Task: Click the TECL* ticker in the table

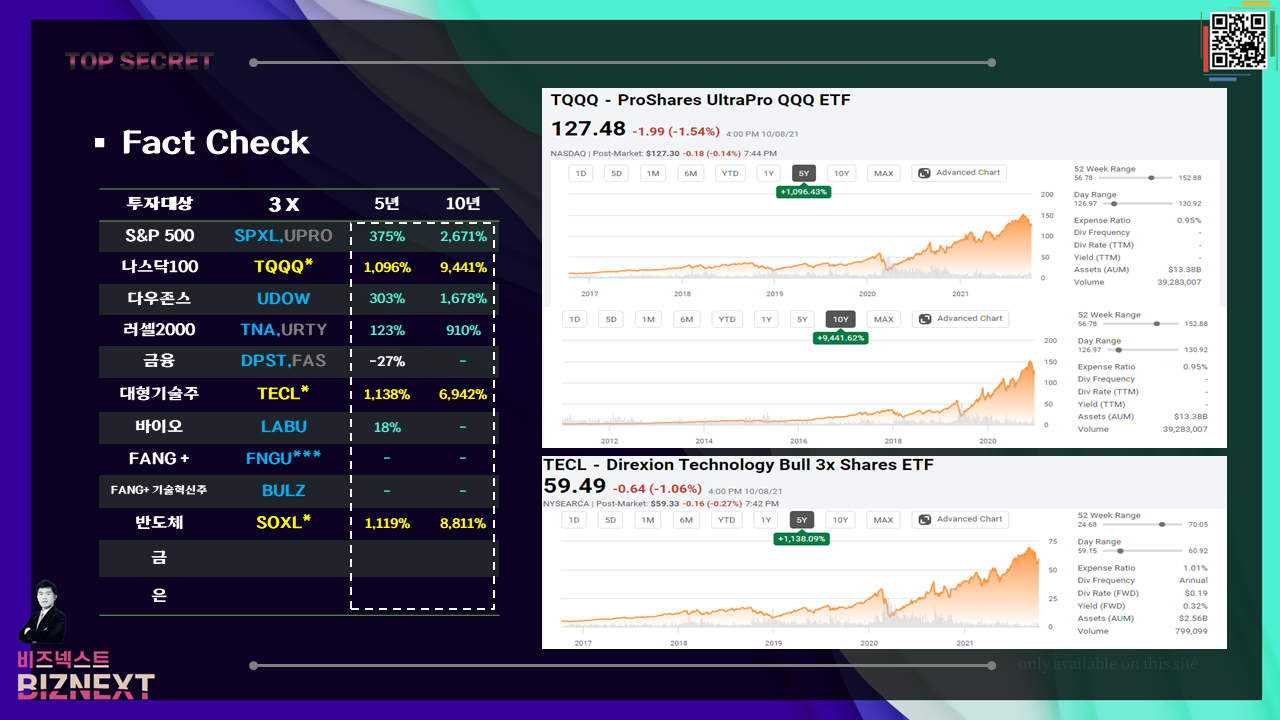Action: [283, 393]
